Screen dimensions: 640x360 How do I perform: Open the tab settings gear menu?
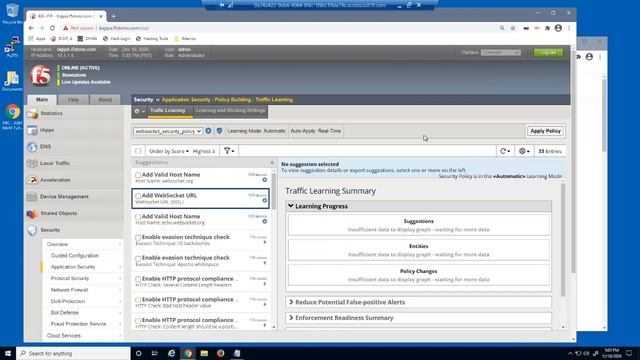139,111
